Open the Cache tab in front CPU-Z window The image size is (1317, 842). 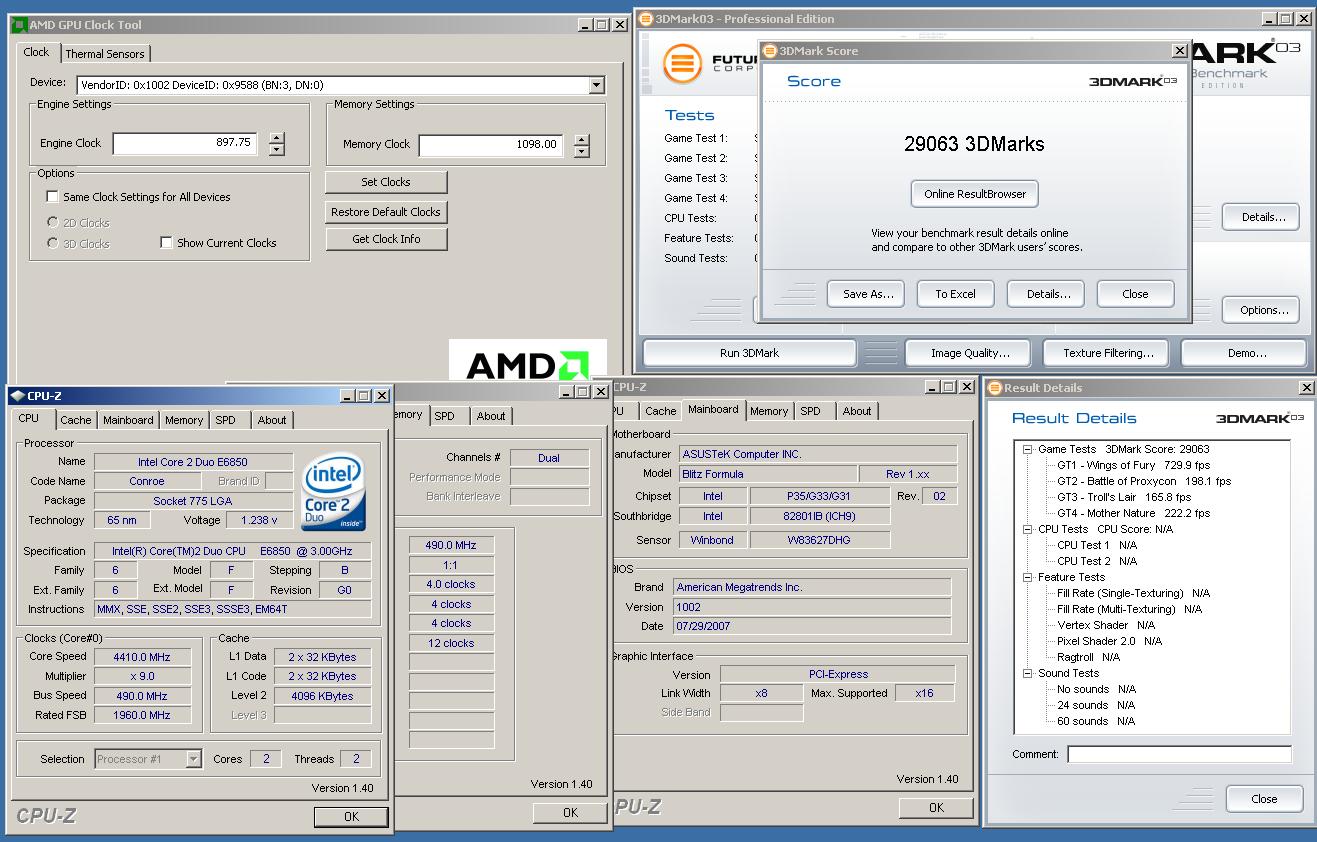click(75, 421)
